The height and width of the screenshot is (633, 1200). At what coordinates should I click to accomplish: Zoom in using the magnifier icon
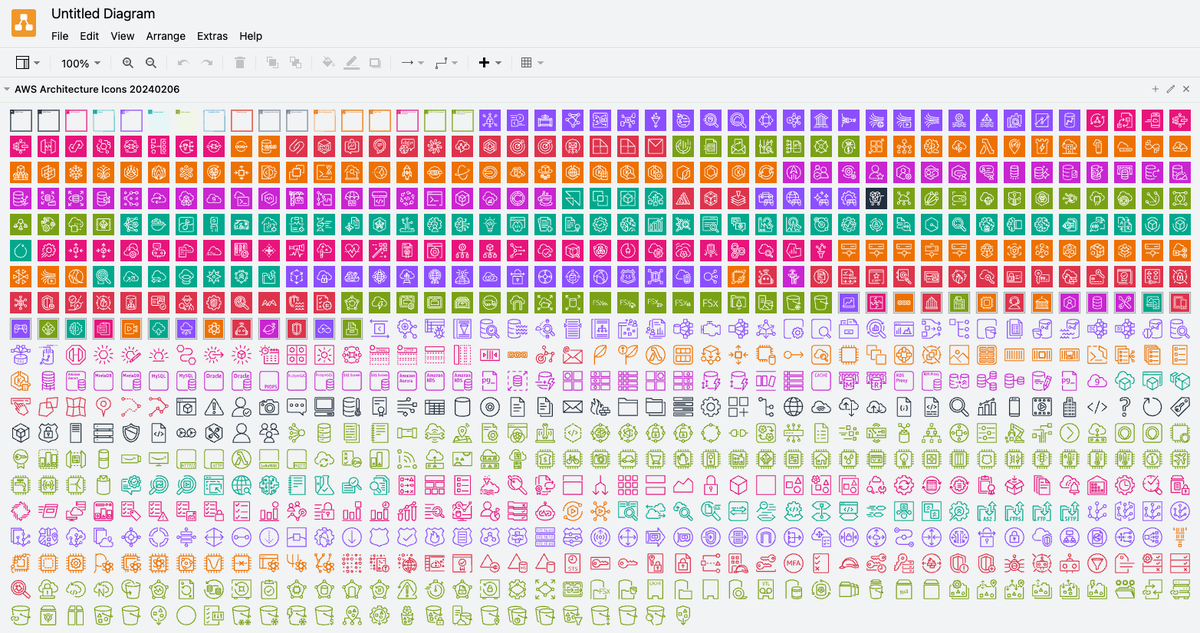127,62
